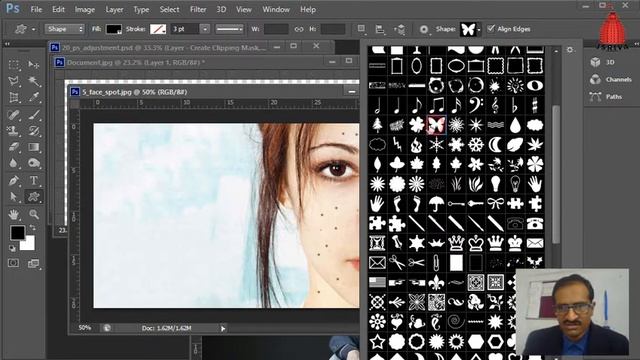Screen dimensions: 640x360
Task: Reset default foreground and background colors
Action: (x=12, y=248)
